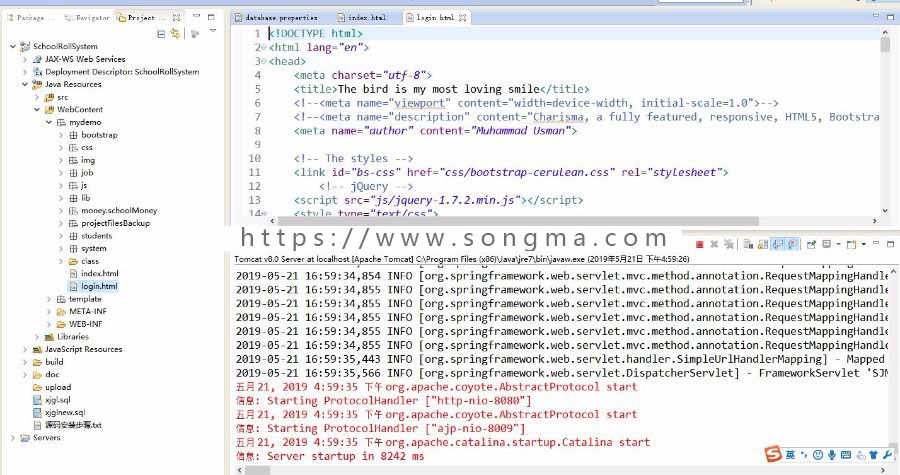Switch to Navigator tab

tap(87, 18)
